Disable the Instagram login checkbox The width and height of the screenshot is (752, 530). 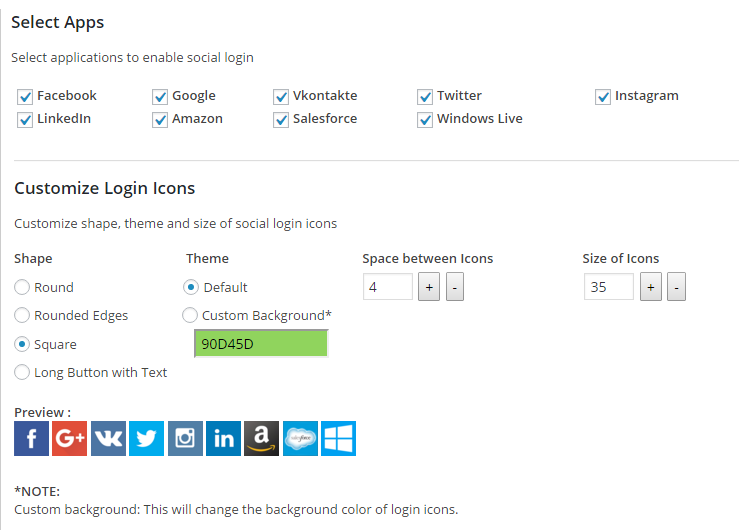603,97
